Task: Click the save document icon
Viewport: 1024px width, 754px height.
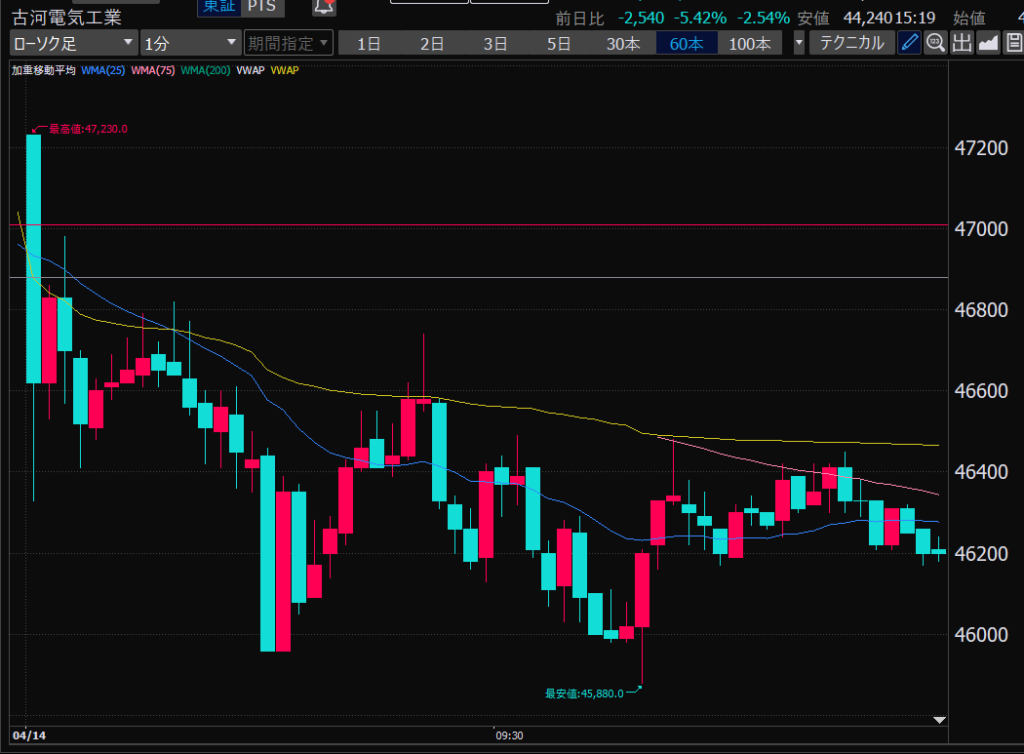Action: (1013, 42)
